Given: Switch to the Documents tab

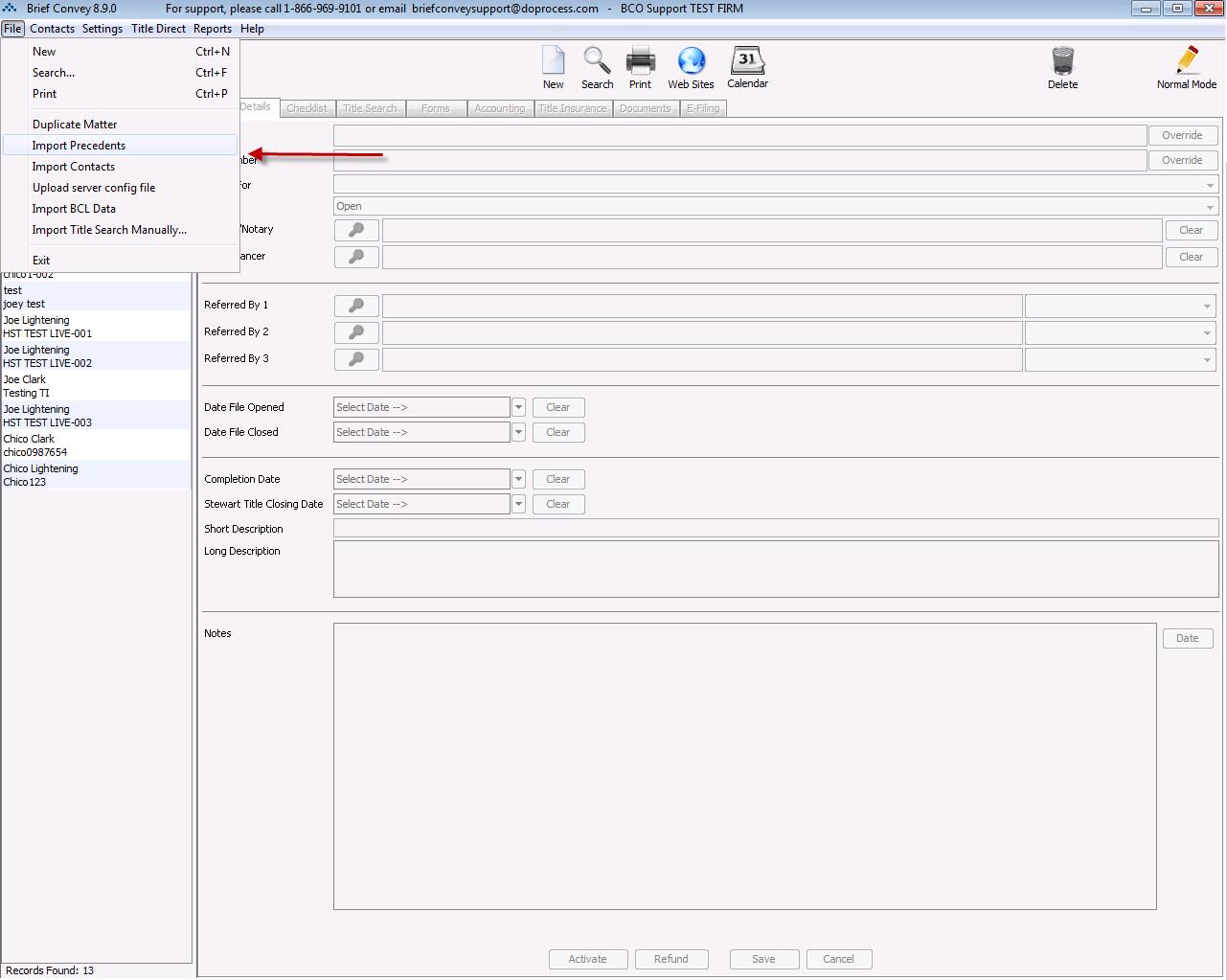Looking at the screenshot, I should click(x=645, y=108).
